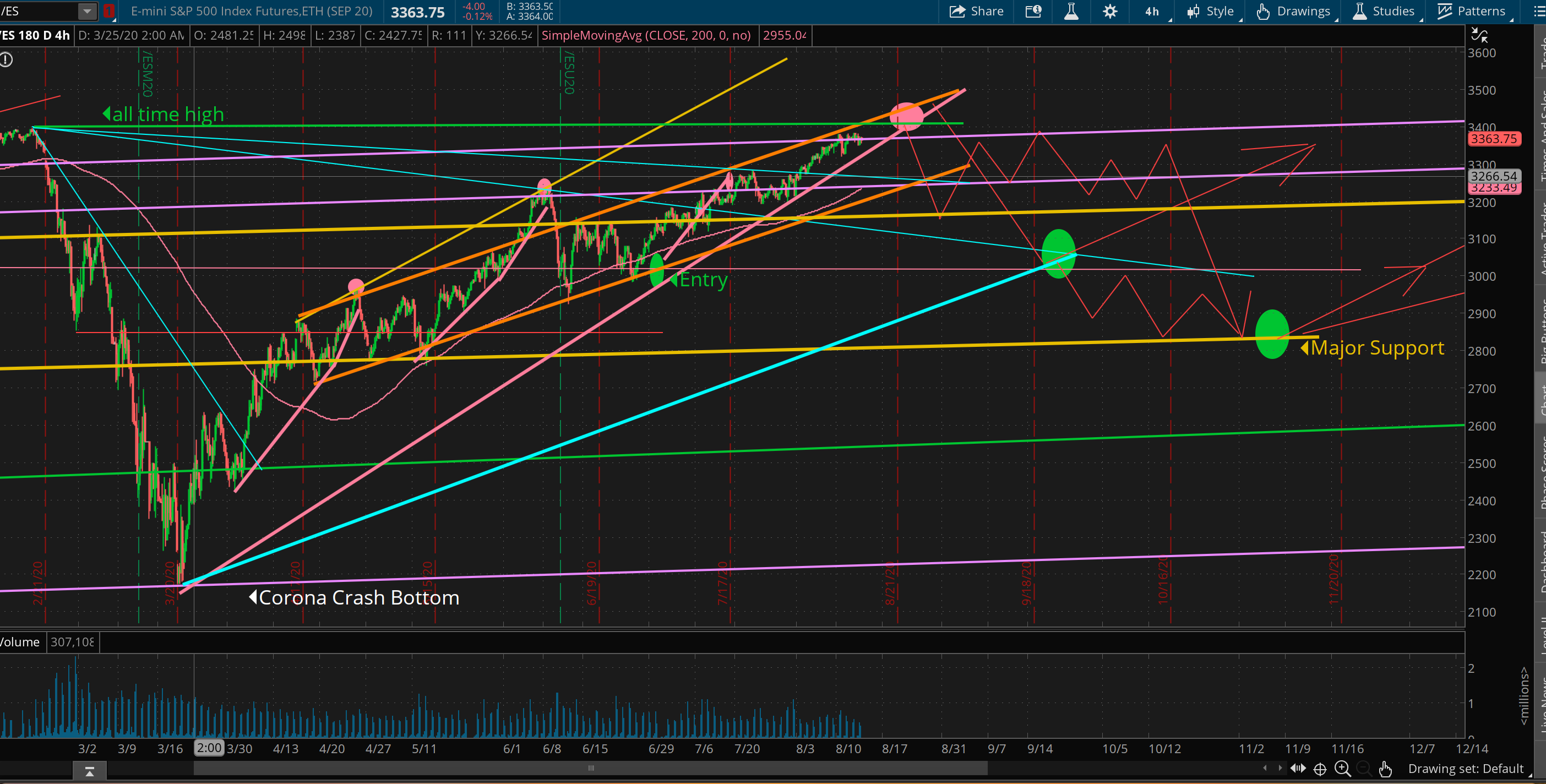Click the crosshair reset zoom icon
Screen dimensions: 1546x784
point(1320,769)
